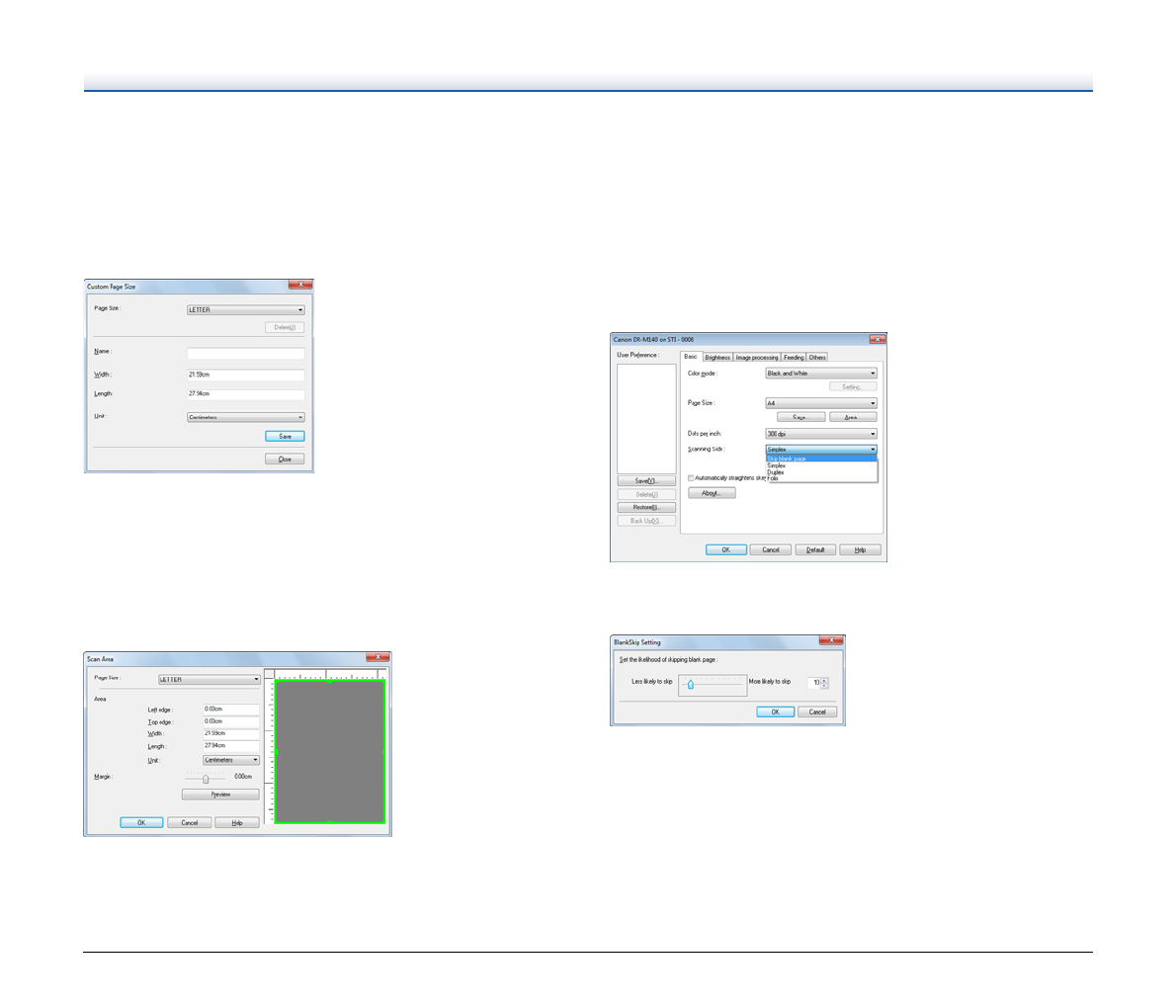Image resolution: width=1176 pixels, height=1008 pixels.
Task: Expand Unit dropdown in Custom Page Size
Action: click(x=245, y=417)
